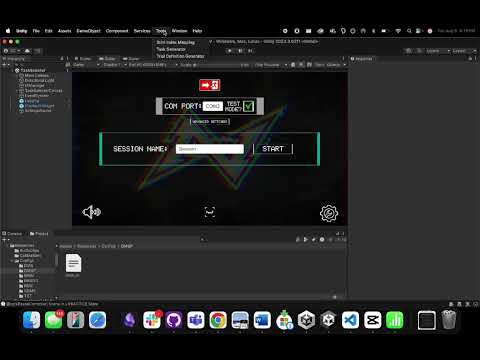Click the Hierarchy panel plus button

click(x=5, y=65)
